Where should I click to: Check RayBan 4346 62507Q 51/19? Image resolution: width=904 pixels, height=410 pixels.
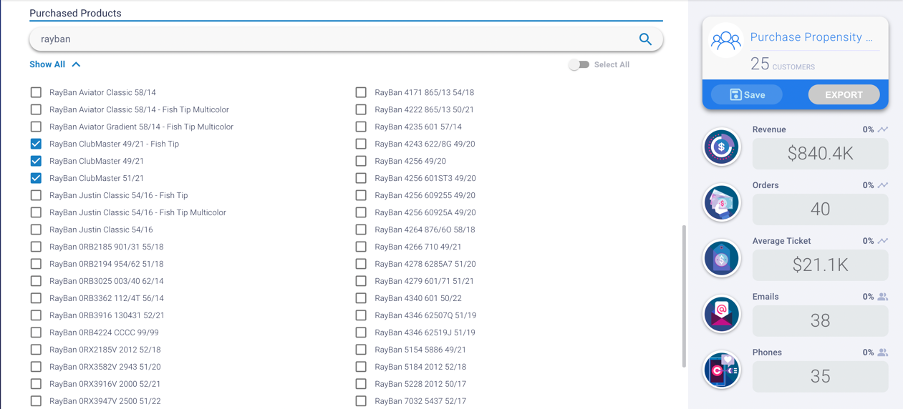(x=361, y=315)
